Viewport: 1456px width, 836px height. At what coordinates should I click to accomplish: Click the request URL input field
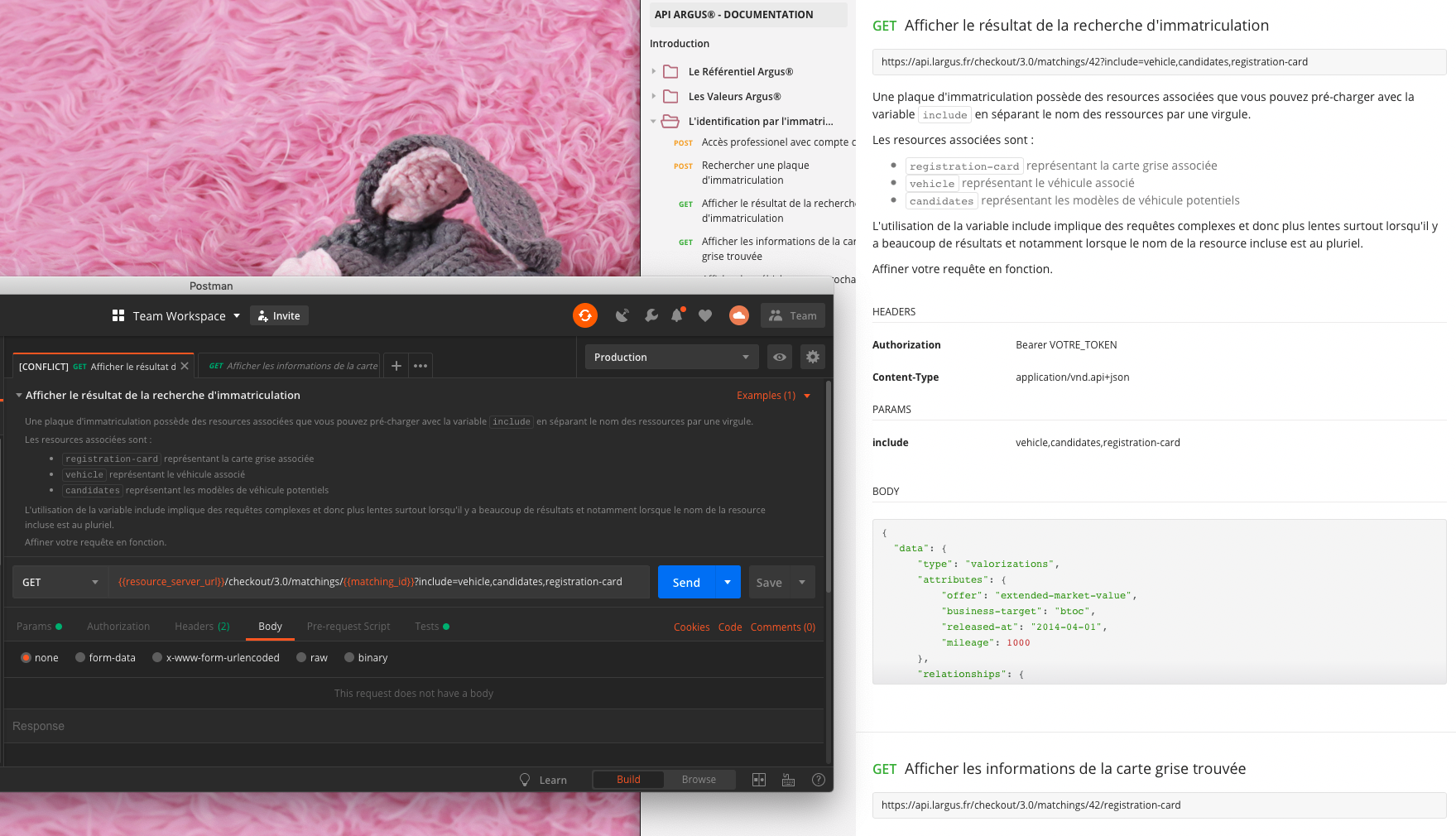point(380,582)
